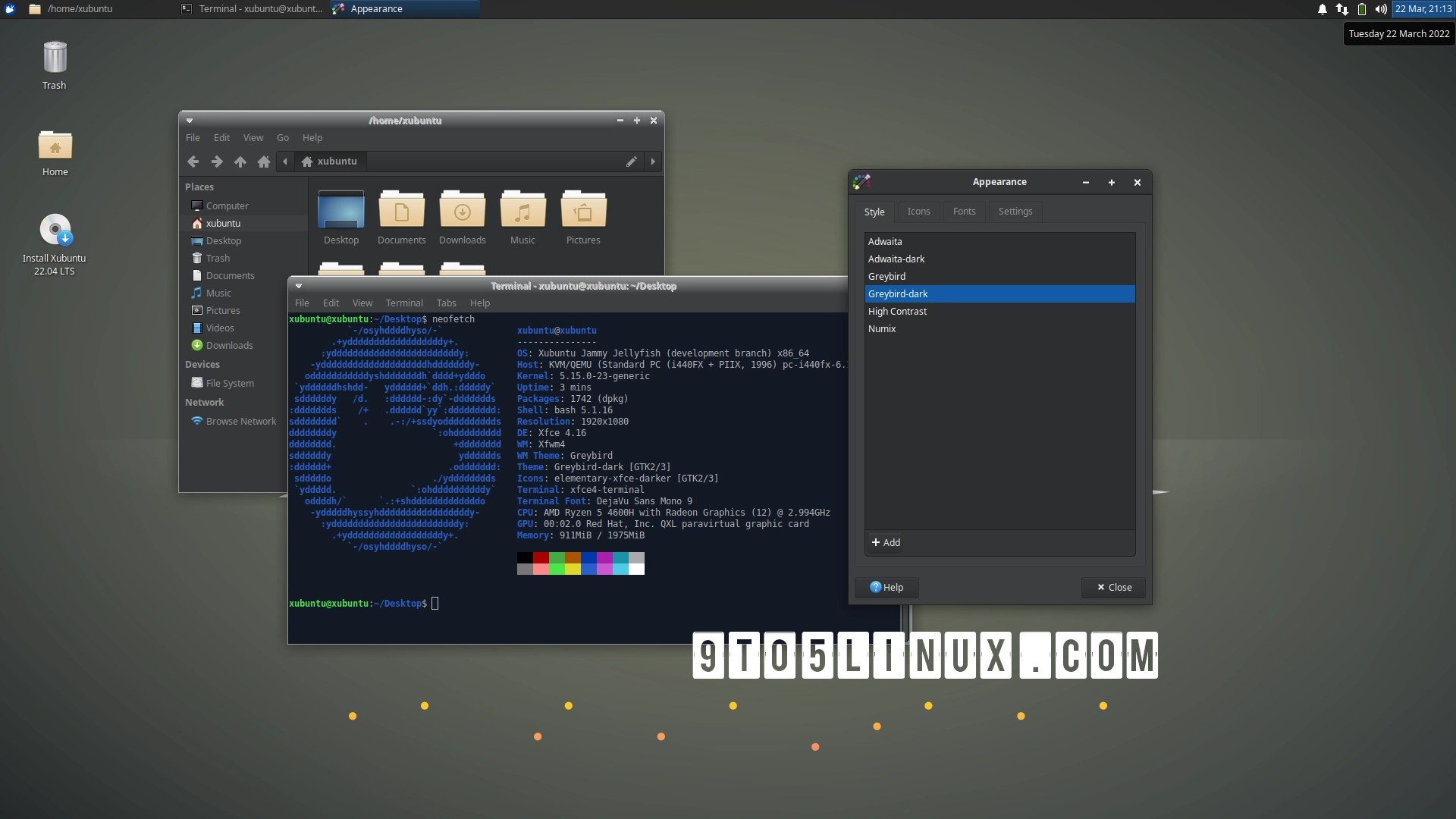Viewport: 1456px width, 819px height.
Task: Open the file manager window menu arrow
Action: coord(189,120)
